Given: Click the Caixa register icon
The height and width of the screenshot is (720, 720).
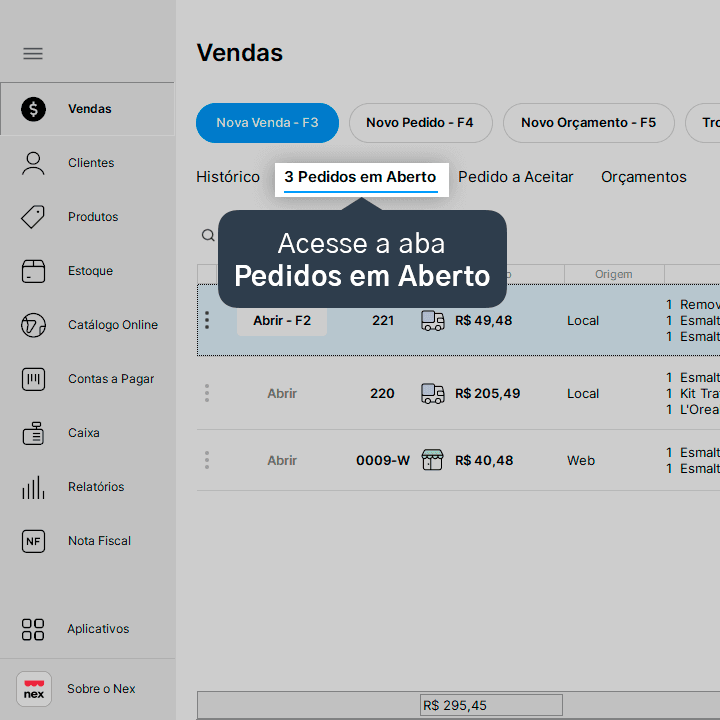Looking at the screenshot, I should click(34, 433).
